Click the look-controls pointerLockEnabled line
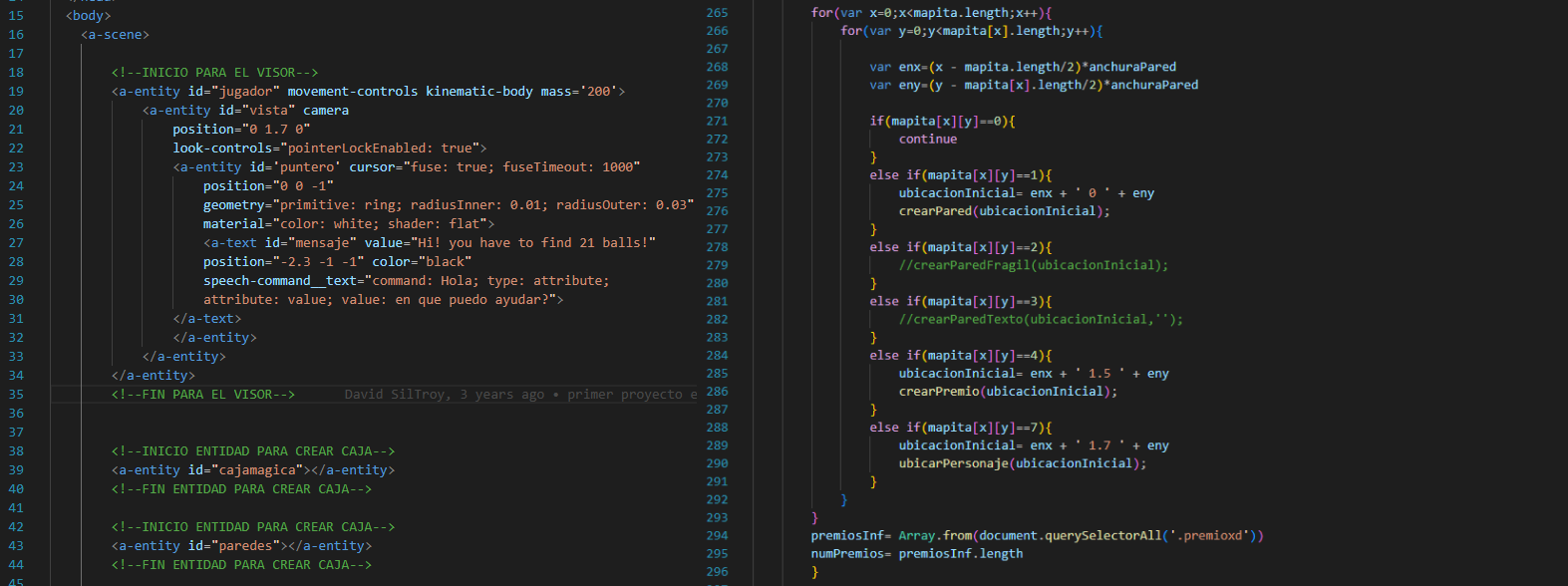The height and width of the screenshot is (586, 1568). coord(330,148)
